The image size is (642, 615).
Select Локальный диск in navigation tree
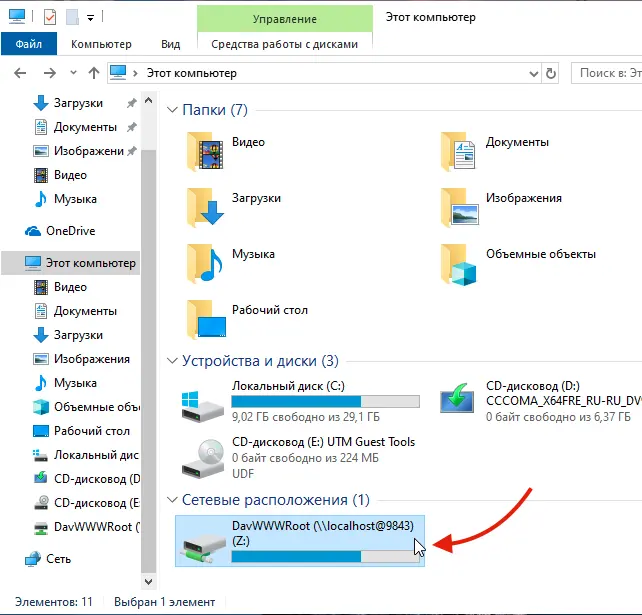[x=96, y=455]
